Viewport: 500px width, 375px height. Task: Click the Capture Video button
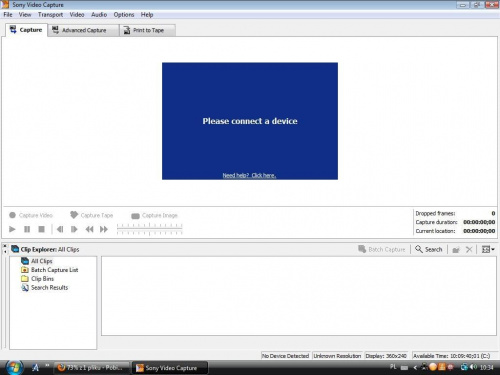[x=31, y=215]
